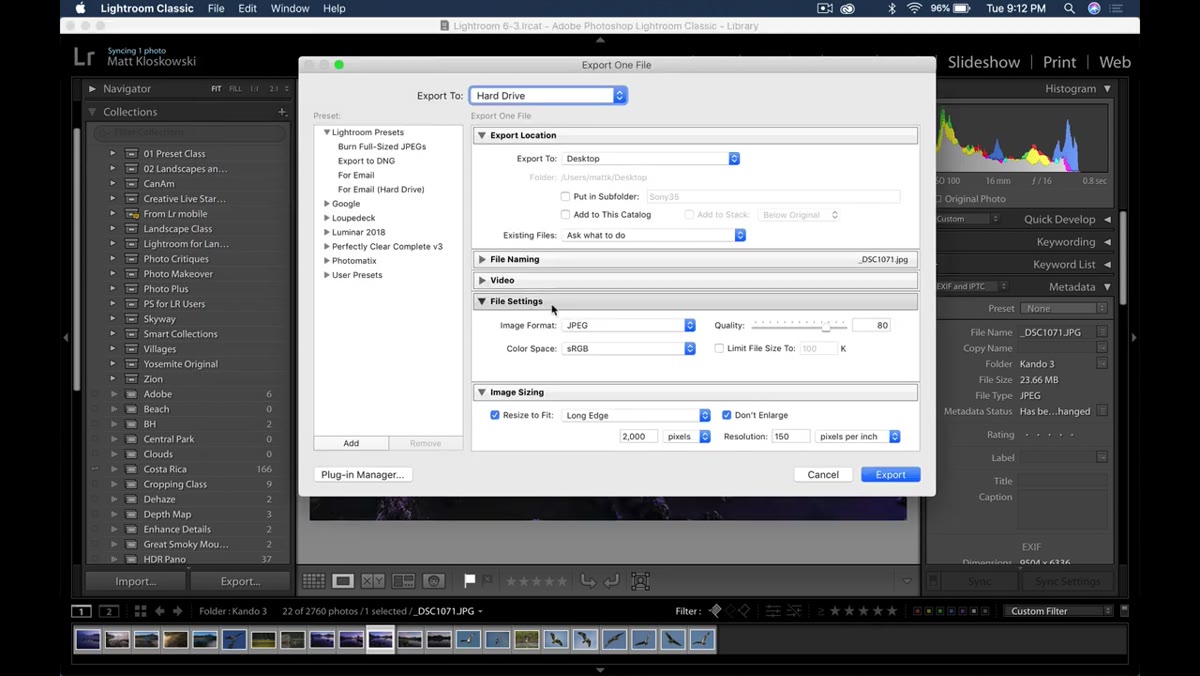
Task: Expand the Luminar 2018 preset folder
Action: [327, 232]
